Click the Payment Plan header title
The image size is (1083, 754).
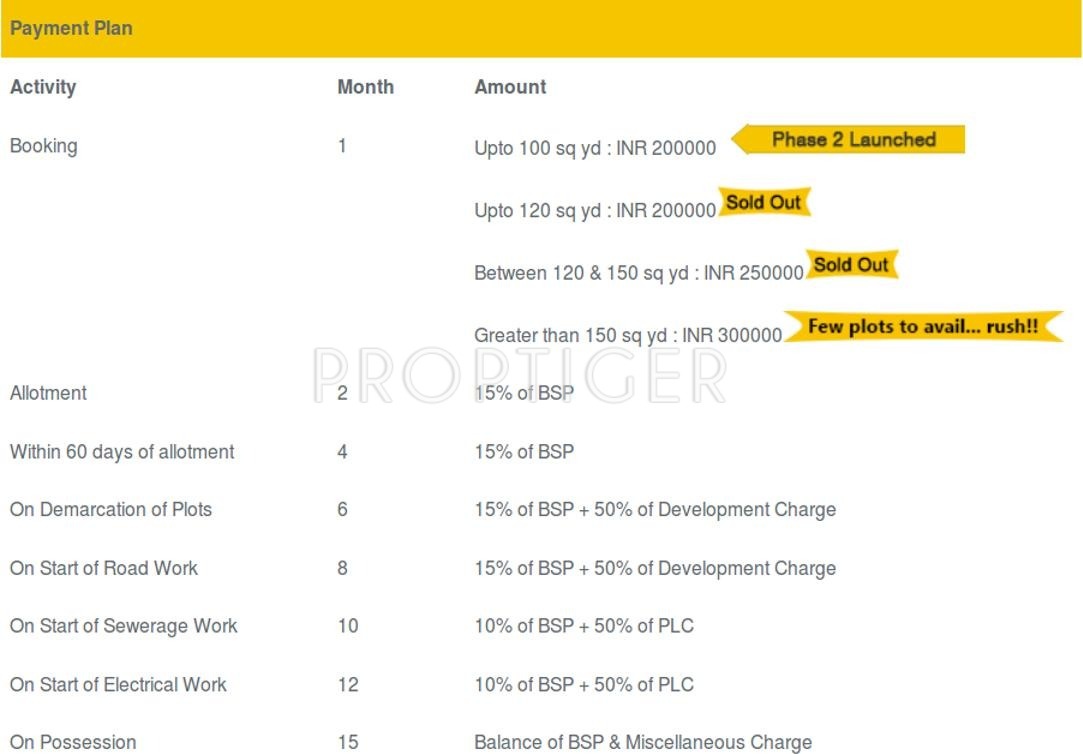[71, 28]
